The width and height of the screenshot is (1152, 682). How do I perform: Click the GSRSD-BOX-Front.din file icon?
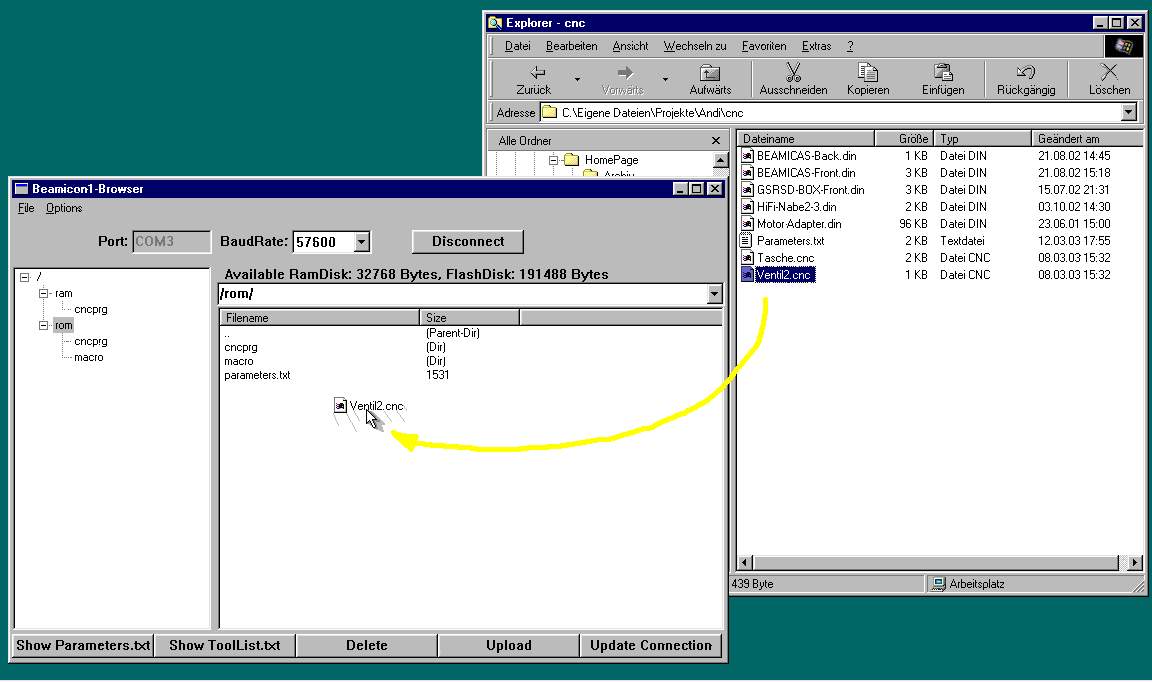(x=747, y=190)
